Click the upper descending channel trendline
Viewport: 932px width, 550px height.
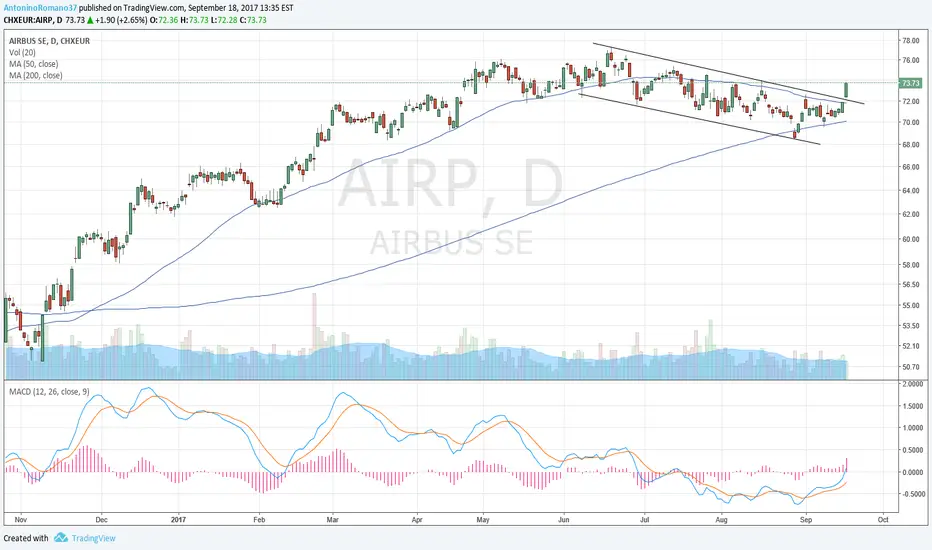point(728,73)
